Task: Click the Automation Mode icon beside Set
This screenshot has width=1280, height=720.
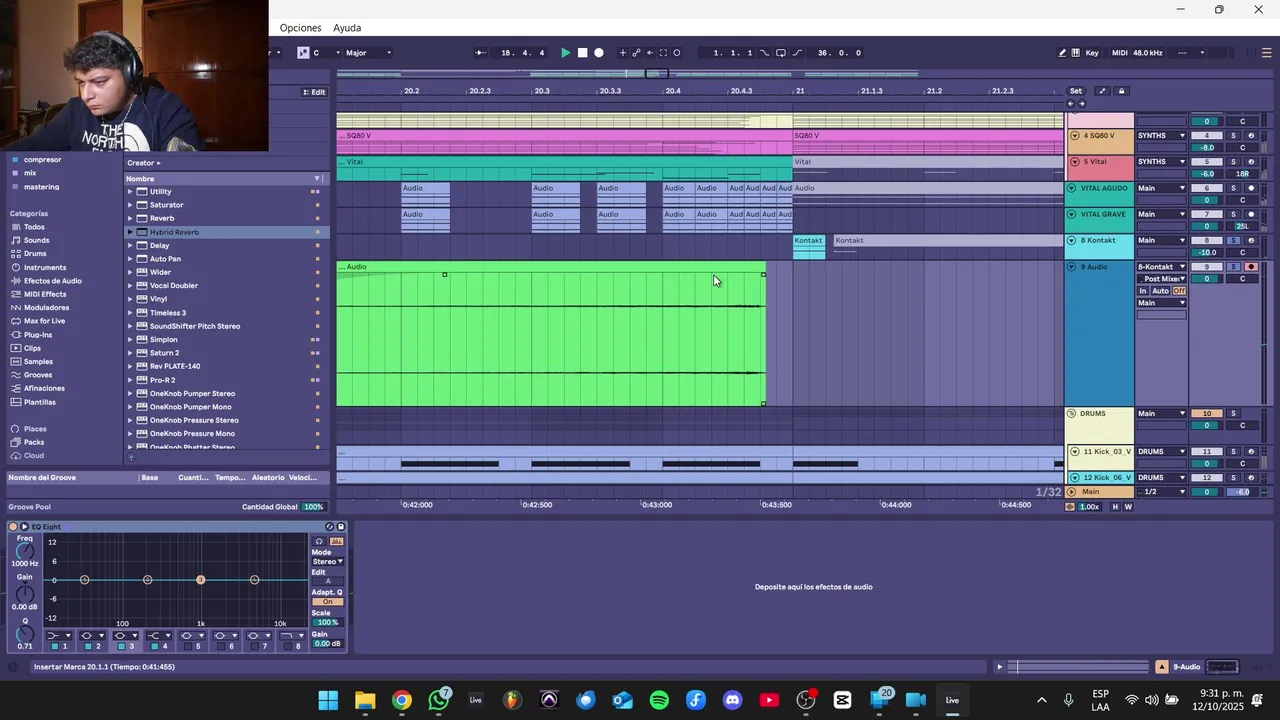Action: pyautogui.click(x=1103, y=91)
